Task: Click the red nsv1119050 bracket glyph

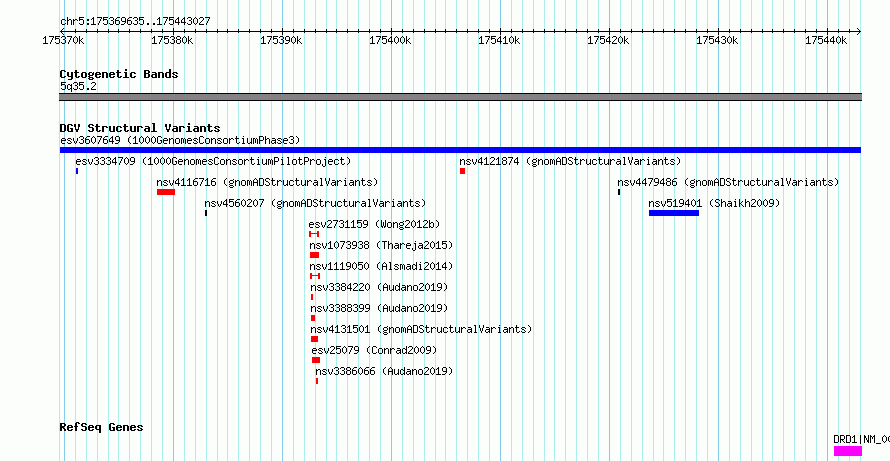Action: coord(315,276)
